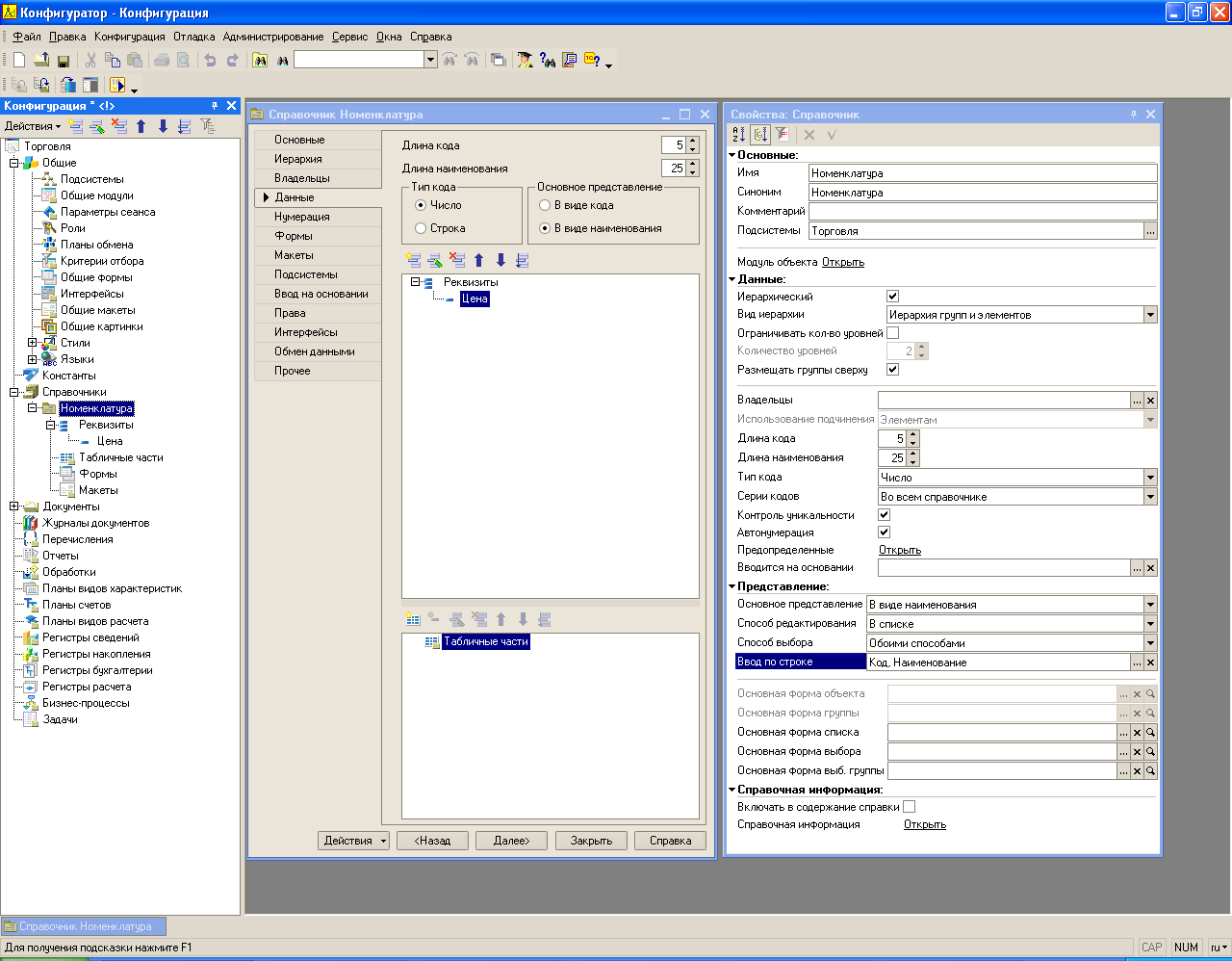Delete реквизит red X icon above Реквизиты list
Screen dimensions: 1232x961
(x=457, y=260)
